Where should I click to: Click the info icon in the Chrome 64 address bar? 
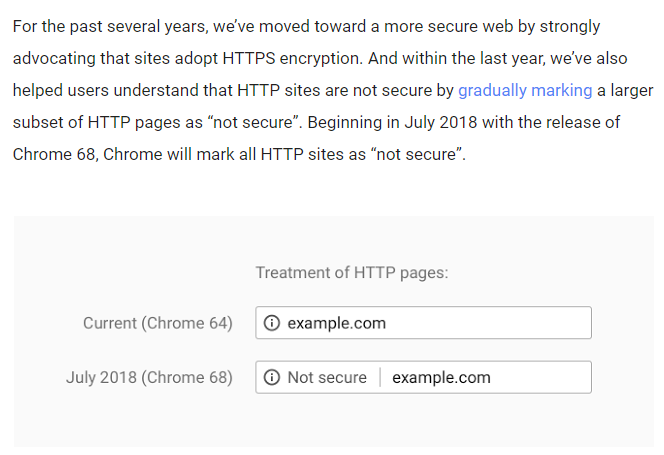point(272,323)
